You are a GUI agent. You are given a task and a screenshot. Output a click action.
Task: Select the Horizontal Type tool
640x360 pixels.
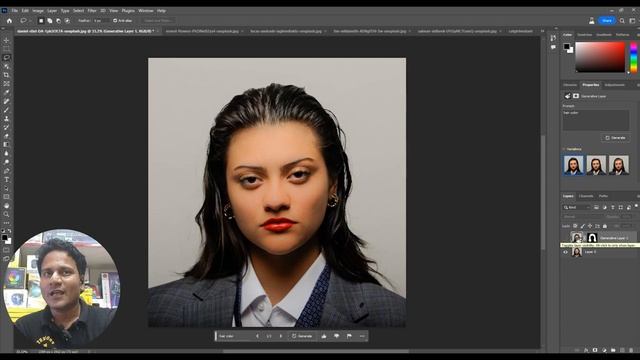[6, 180]
